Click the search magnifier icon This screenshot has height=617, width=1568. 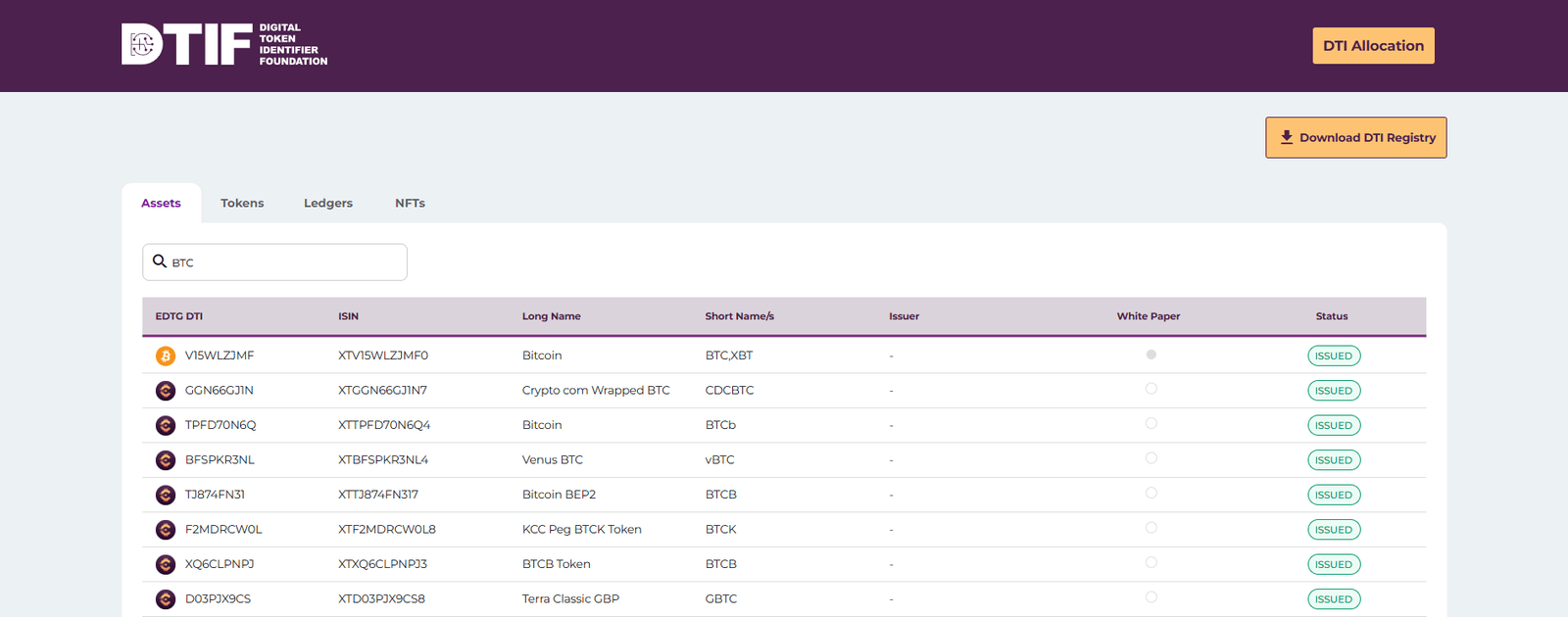pyautogui.click(x=160, y=261)
